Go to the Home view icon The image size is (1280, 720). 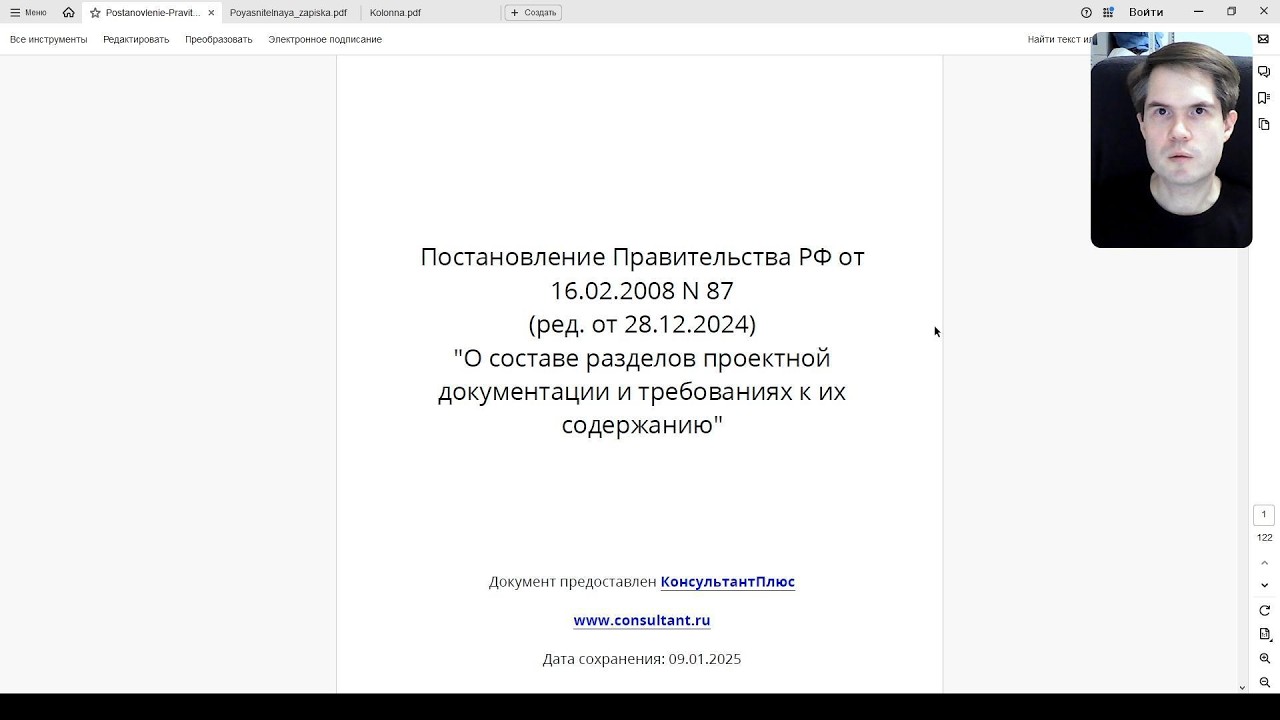[x=68, y=13]
